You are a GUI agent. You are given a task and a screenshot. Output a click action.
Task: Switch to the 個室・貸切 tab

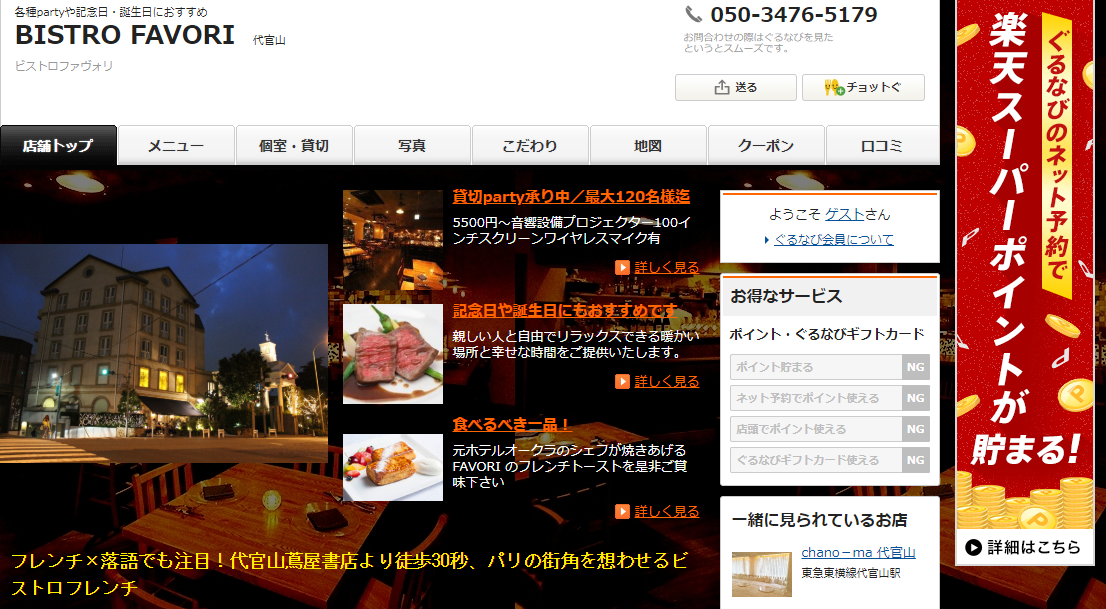(294, 146)
